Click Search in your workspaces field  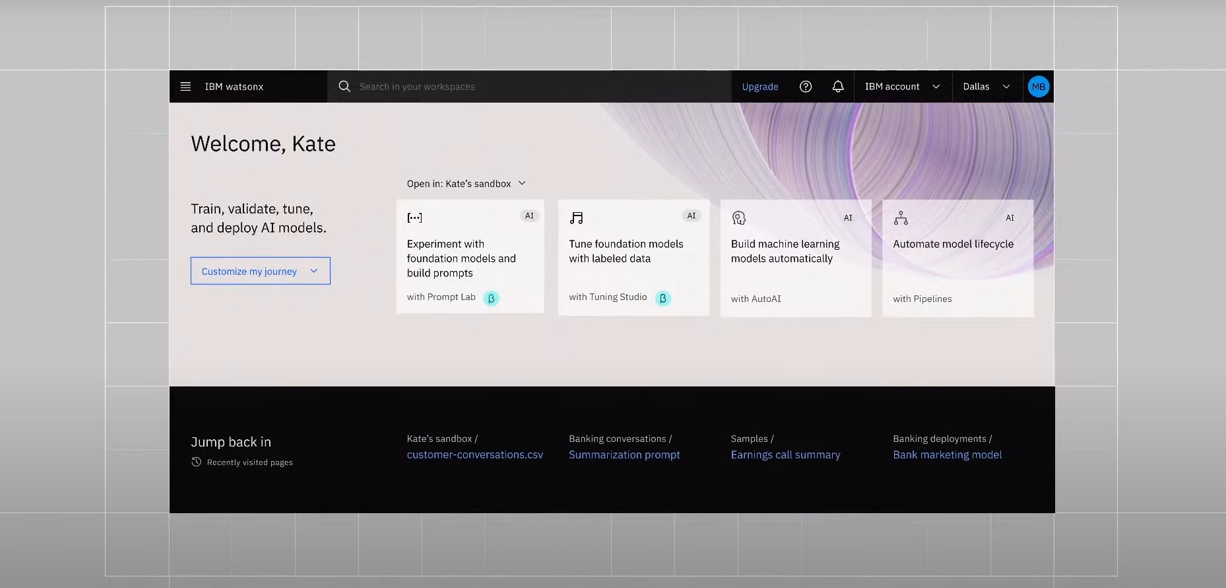point(529,87)
